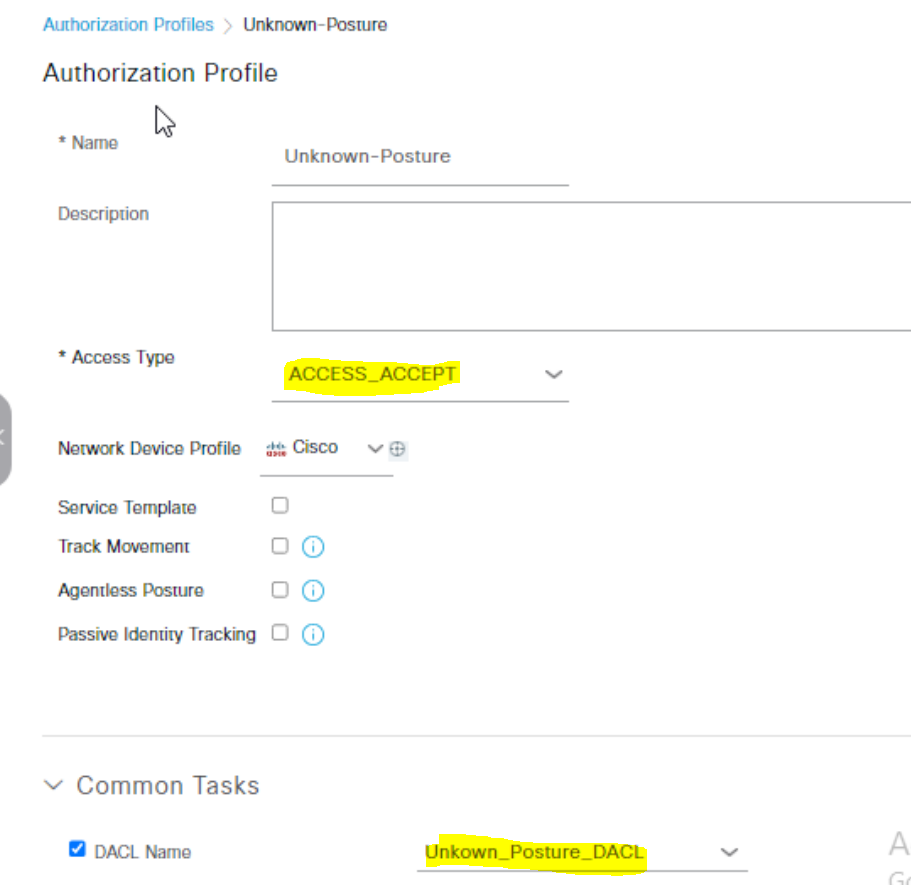Focus the Description text area
The width and height of the screenshot is (911, 885).
pos(590,266)
